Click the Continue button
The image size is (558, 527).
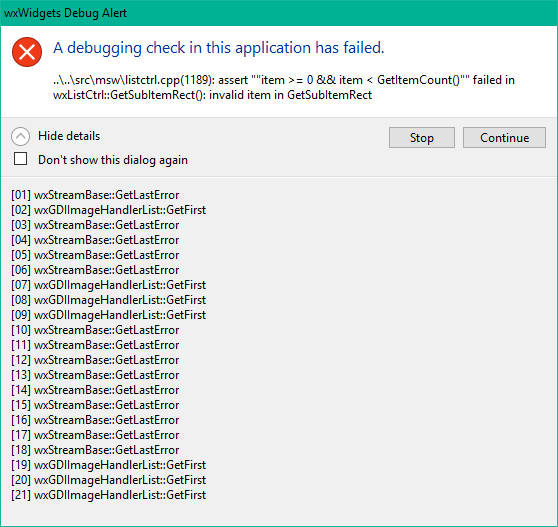click(x=504, y=137)
